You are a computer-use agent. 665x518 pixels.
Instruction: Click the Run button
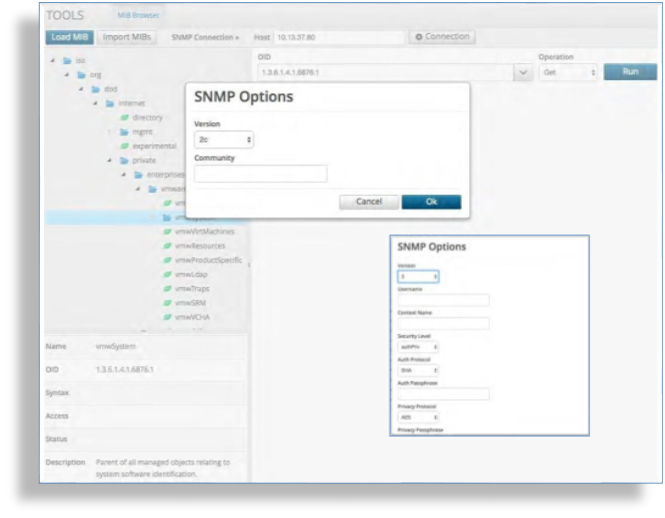tap(630, 72)
